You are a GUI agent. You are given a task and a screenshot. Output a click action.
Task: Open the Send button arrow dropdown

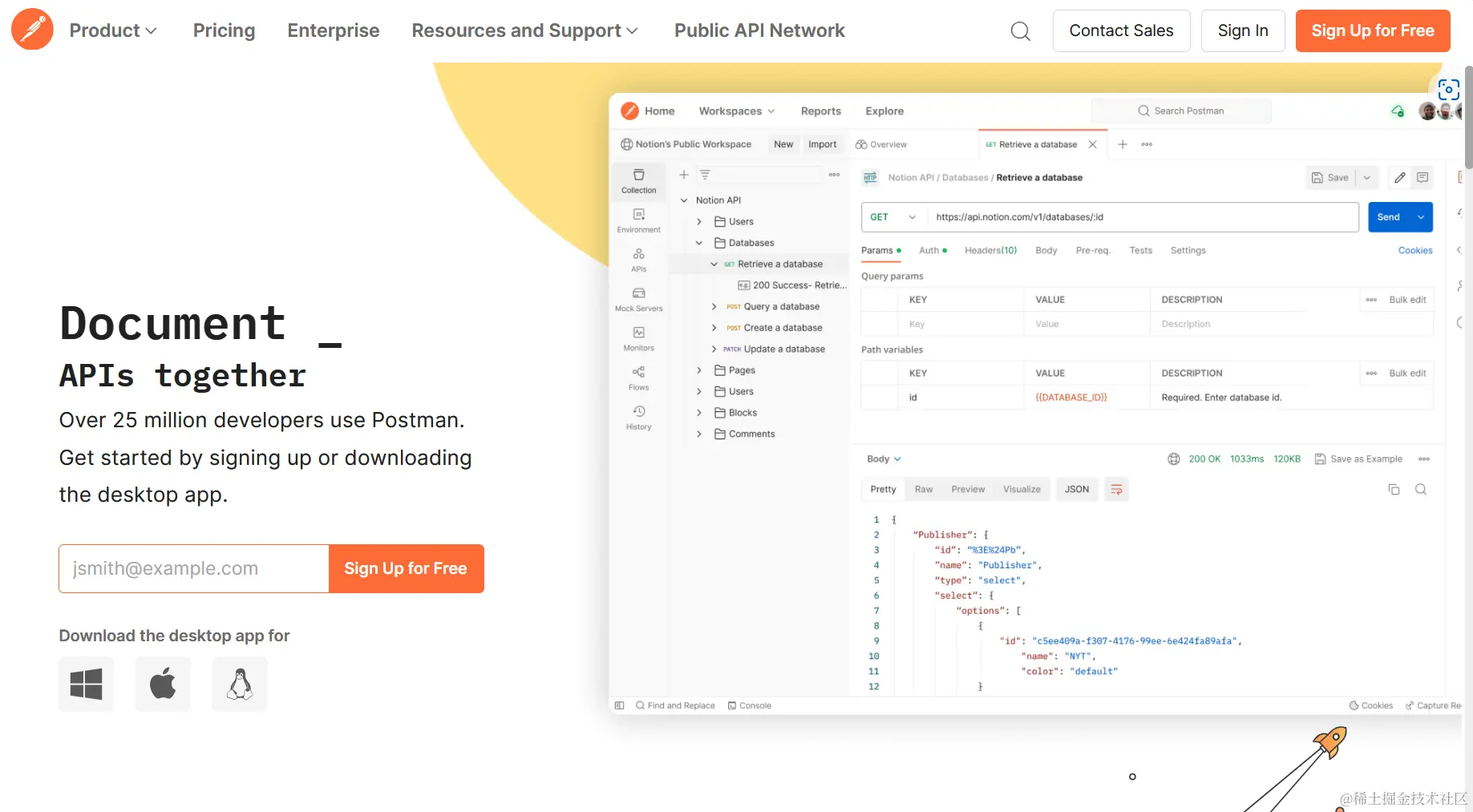(x=1421, y=217)
